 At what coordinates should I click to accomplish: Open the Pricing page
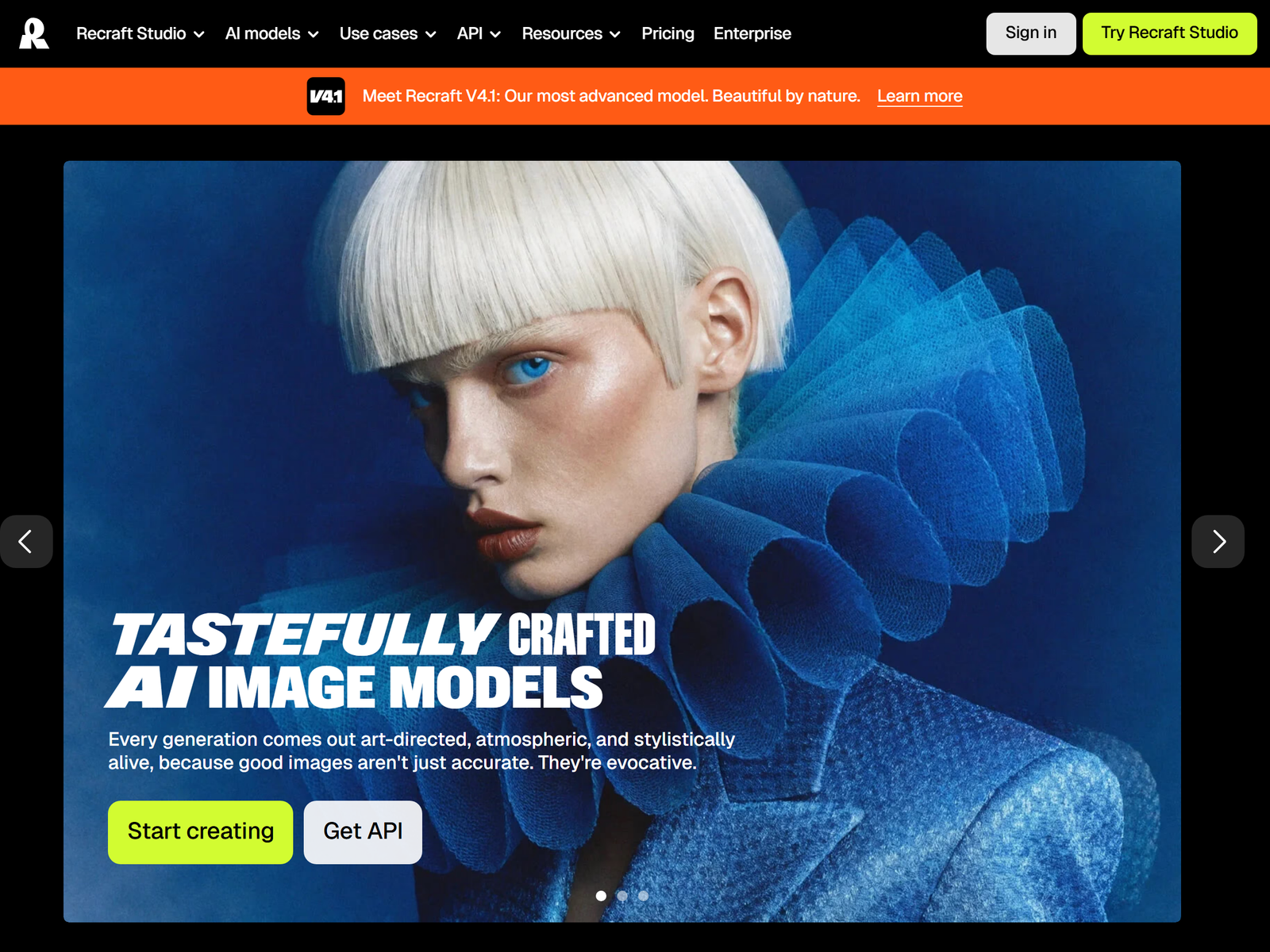coord(668,33)
